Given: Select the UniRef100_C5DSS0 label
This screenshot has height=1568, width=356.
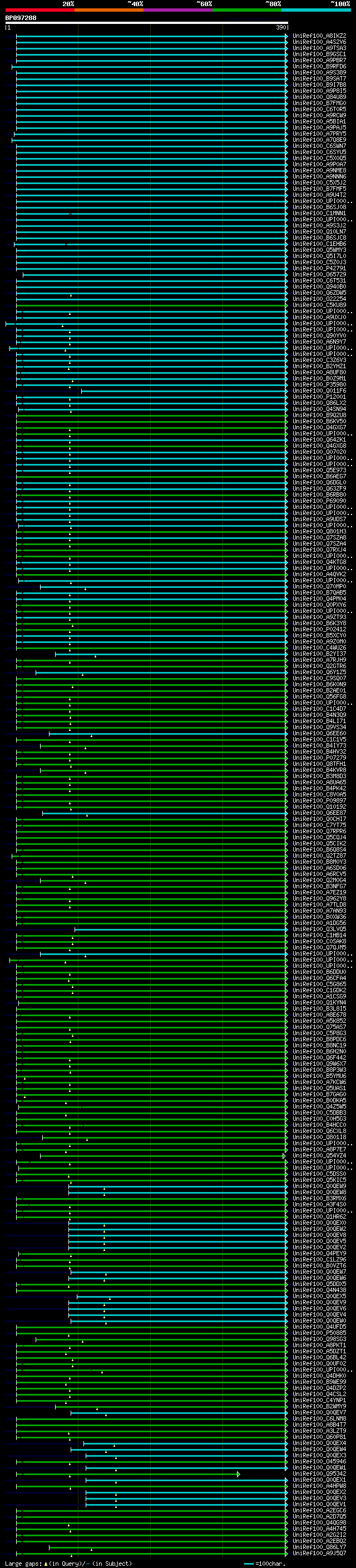Looking at the screenshot, I should click(319, 1174).
